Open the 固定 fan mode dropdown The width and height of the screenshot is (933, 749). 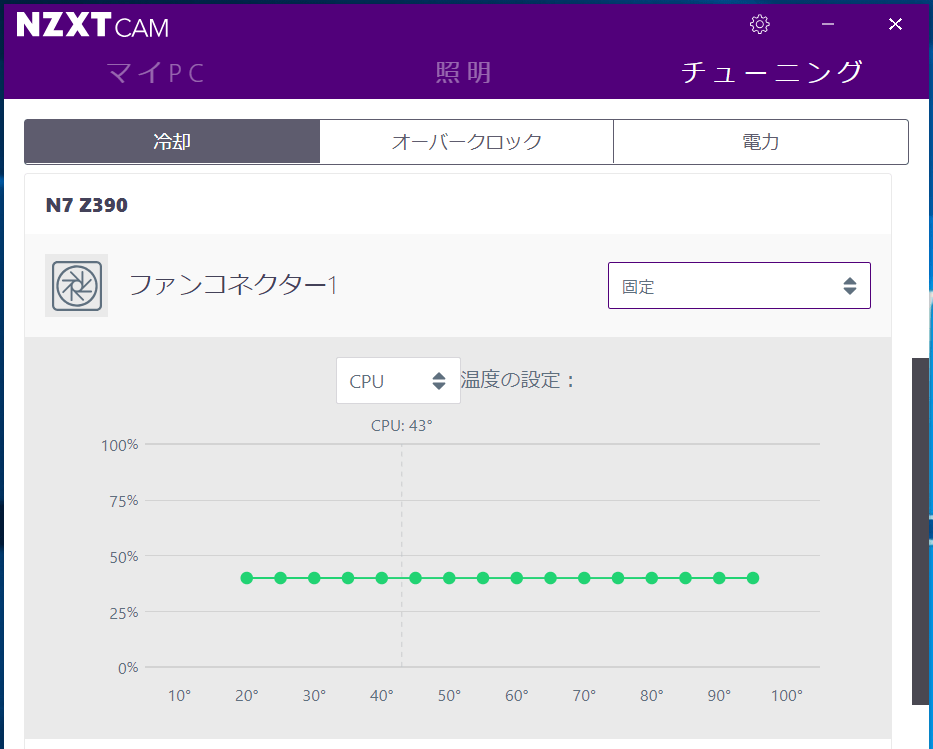739,286
